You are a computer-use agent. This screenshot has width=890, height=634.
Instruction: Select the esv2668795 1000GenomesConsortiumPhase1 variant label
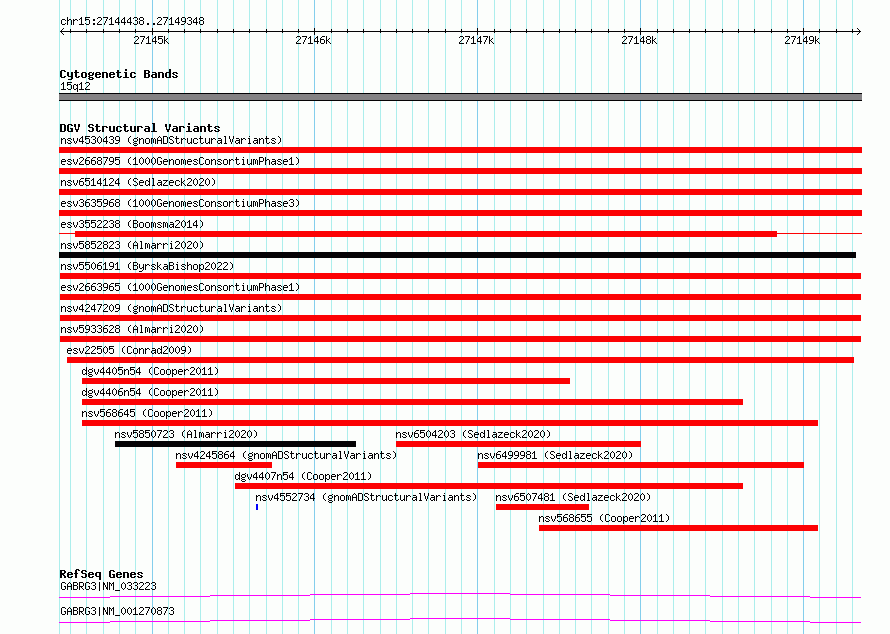click(x=180, y=161)
